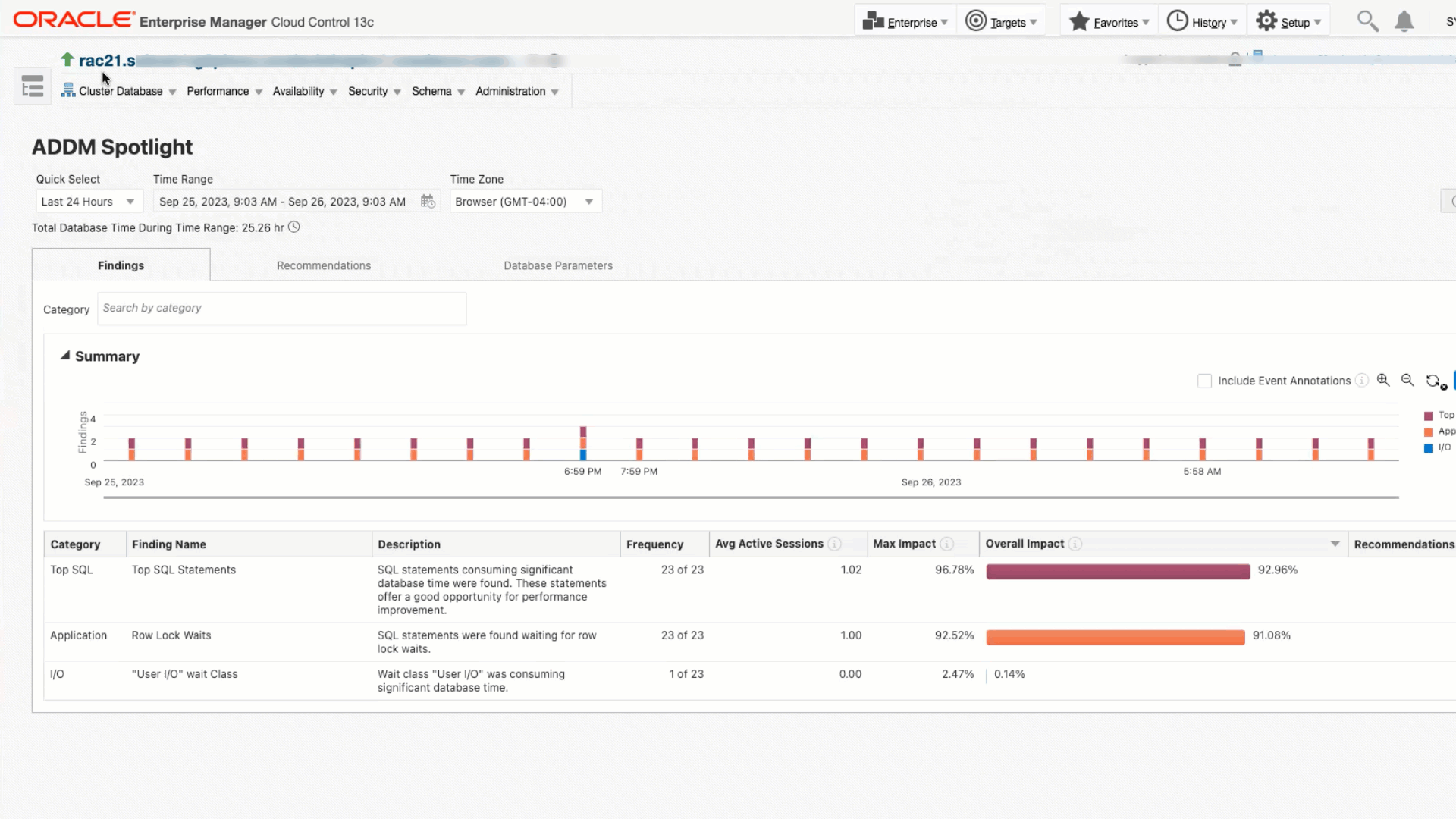Enable Include Event Annotations checkbox
Image resolution: width=1456 pixels, height=819 pixels.
tap(1204, 381)
